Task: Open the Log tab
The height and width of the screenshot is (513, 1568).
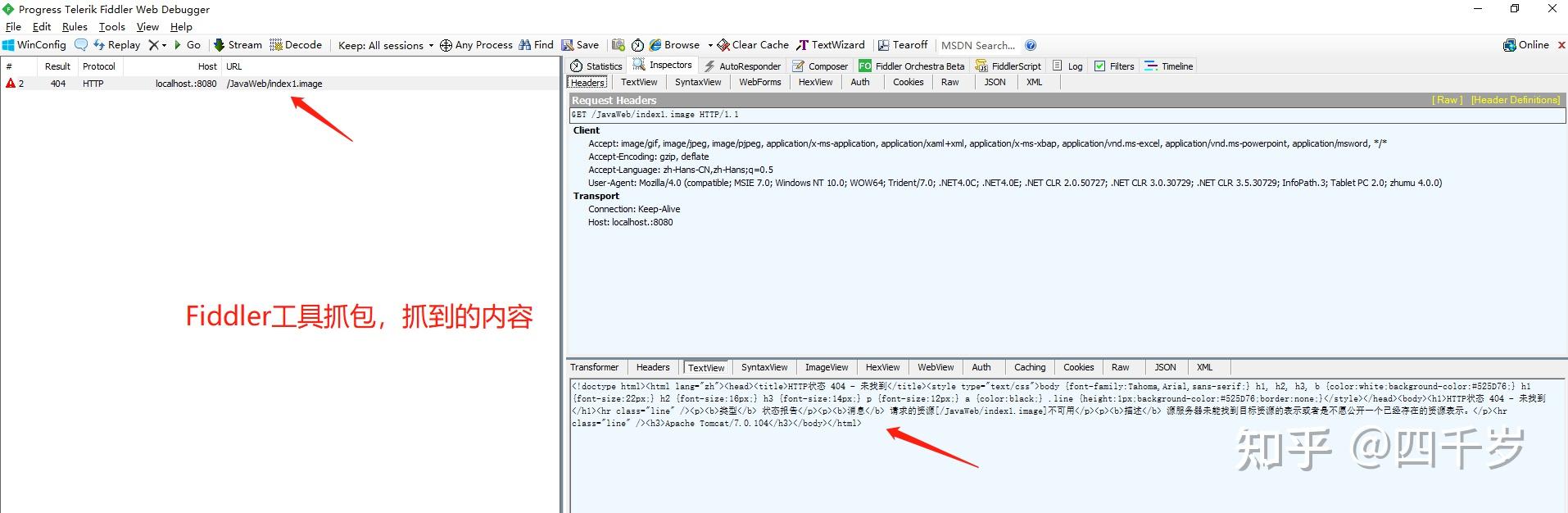Action: [1067, 66]
